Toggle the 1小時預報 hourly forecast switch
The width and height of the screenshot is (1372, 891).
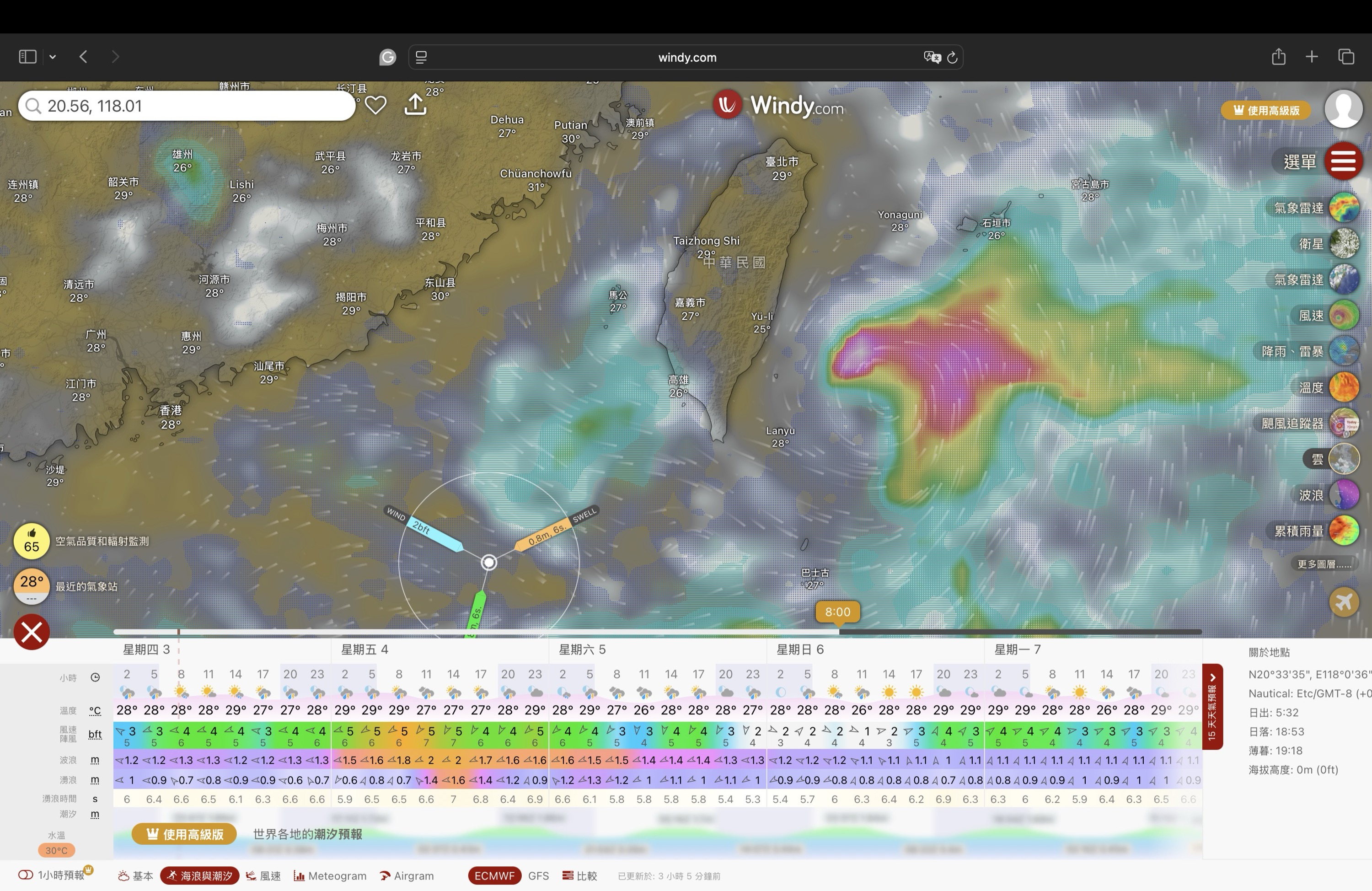(25, 875)
